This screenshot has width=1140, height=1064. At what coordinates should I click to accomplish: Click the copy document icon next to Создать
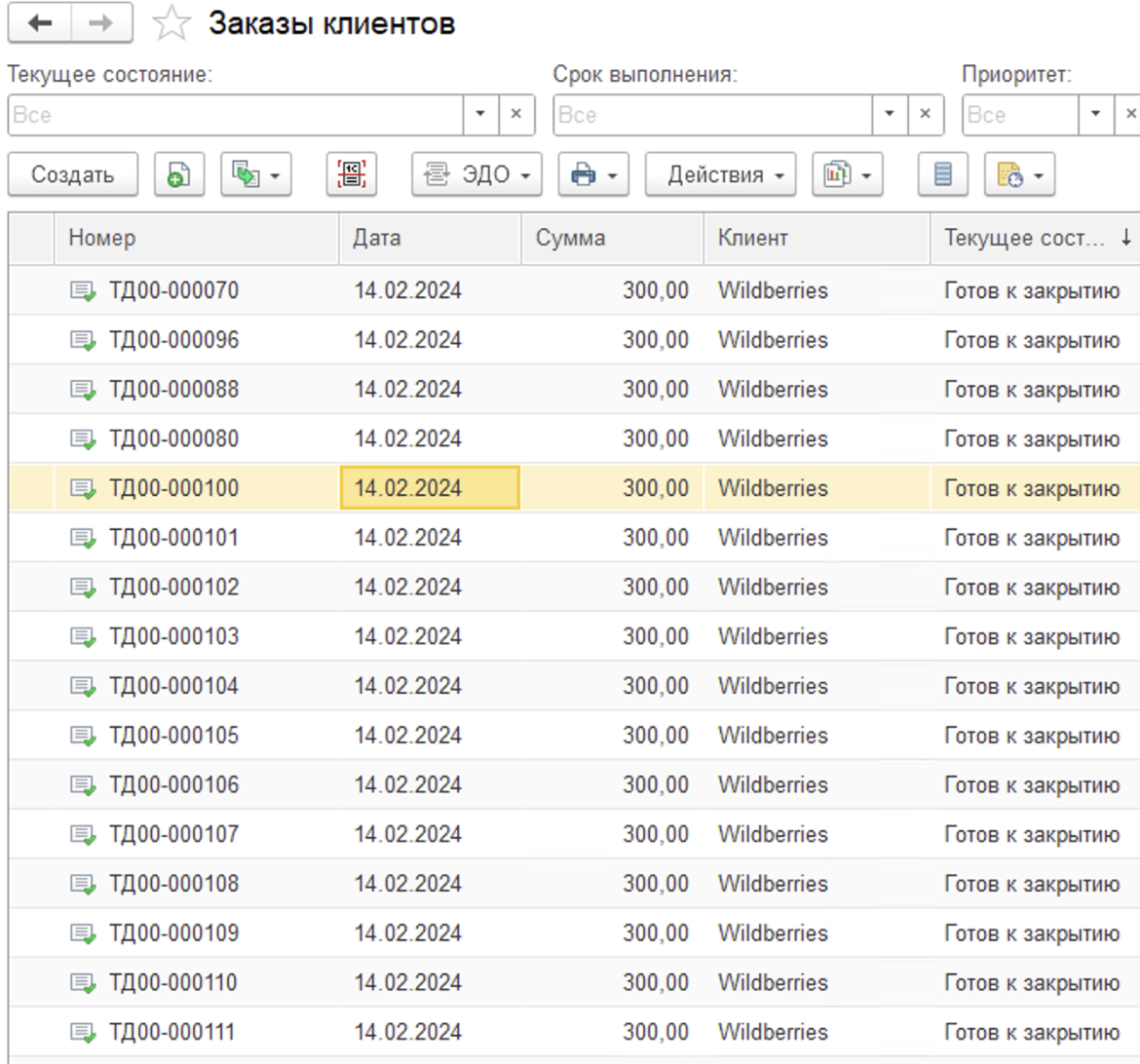pos(178,175)
